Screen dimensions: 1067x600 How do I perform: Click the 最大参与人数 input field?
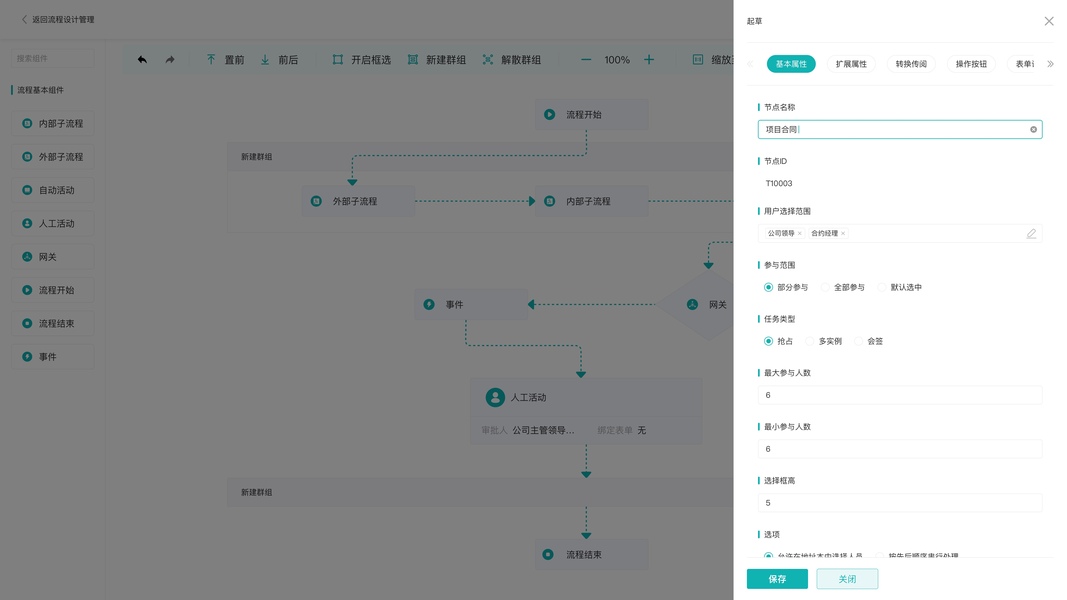[900, 395]
